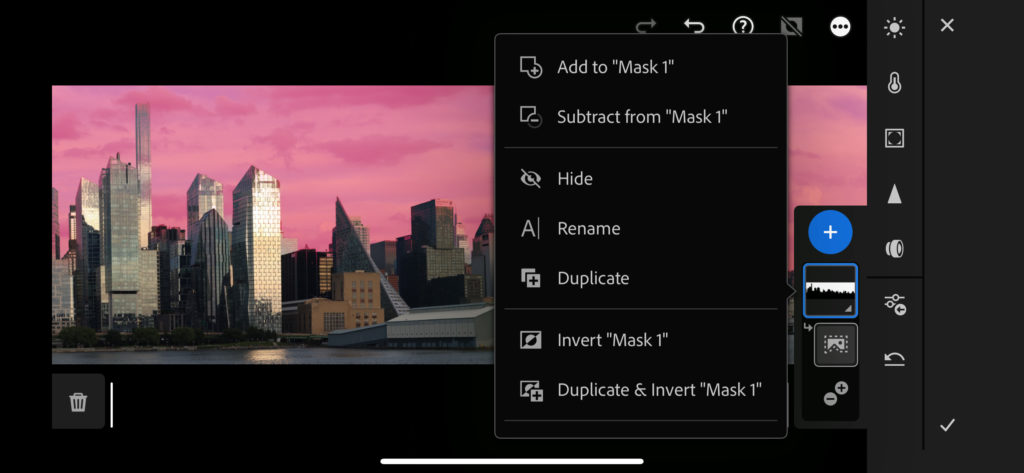Choose Invert "Mask 1"
Viewport: 1024px width, 473px height.
coord(641,340)
